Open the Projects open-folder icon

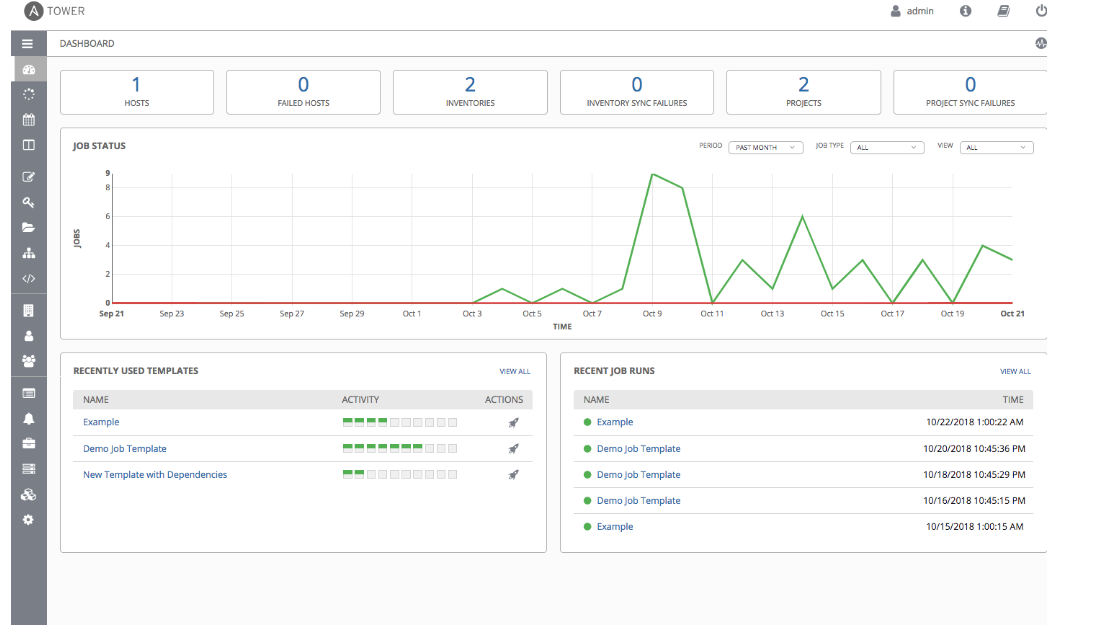pyautogui.click(x=29, y=227)
